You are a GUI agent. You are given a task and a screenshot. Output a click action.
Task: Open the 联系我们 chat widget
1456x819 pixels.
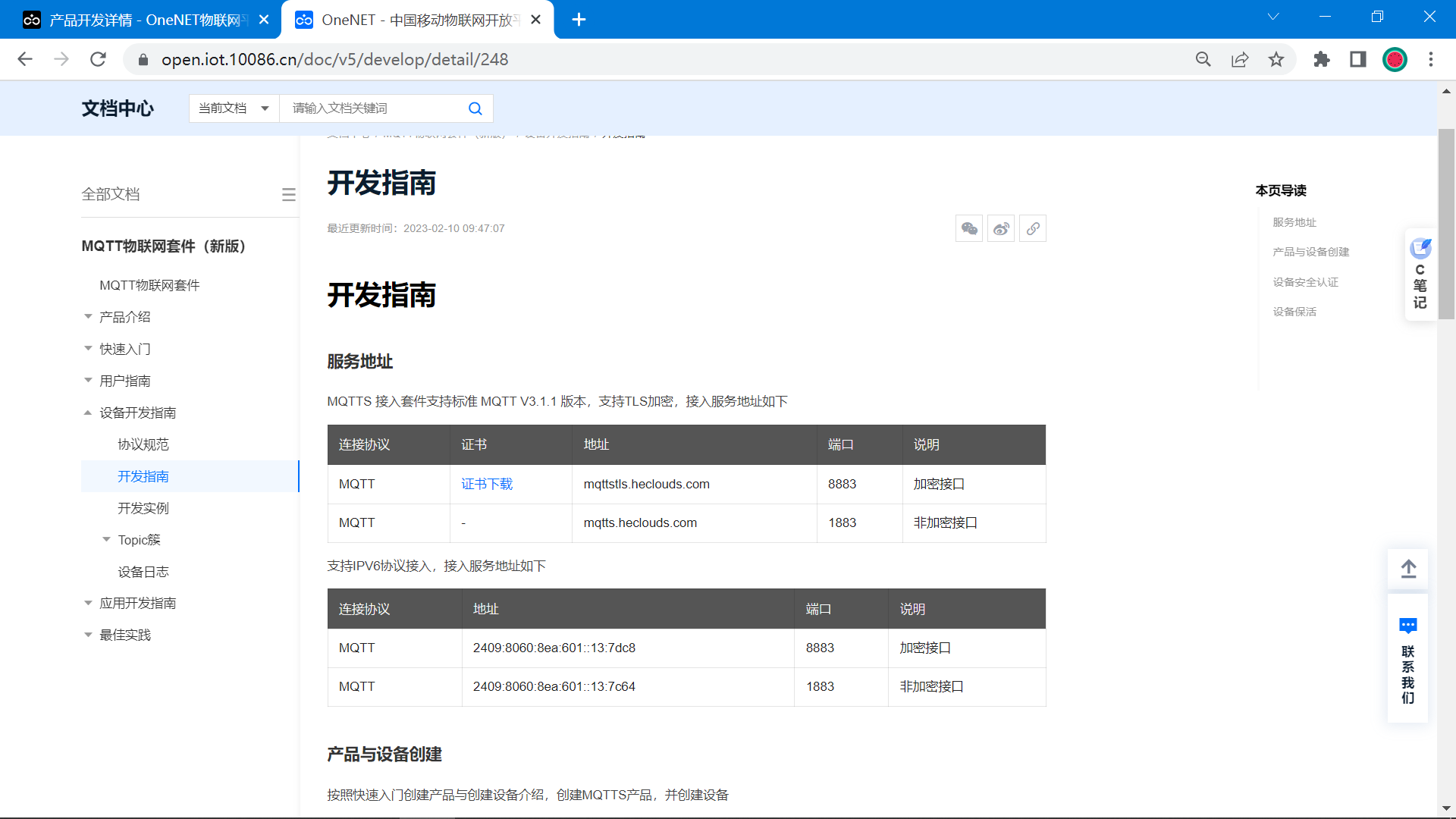point(1408,660)
